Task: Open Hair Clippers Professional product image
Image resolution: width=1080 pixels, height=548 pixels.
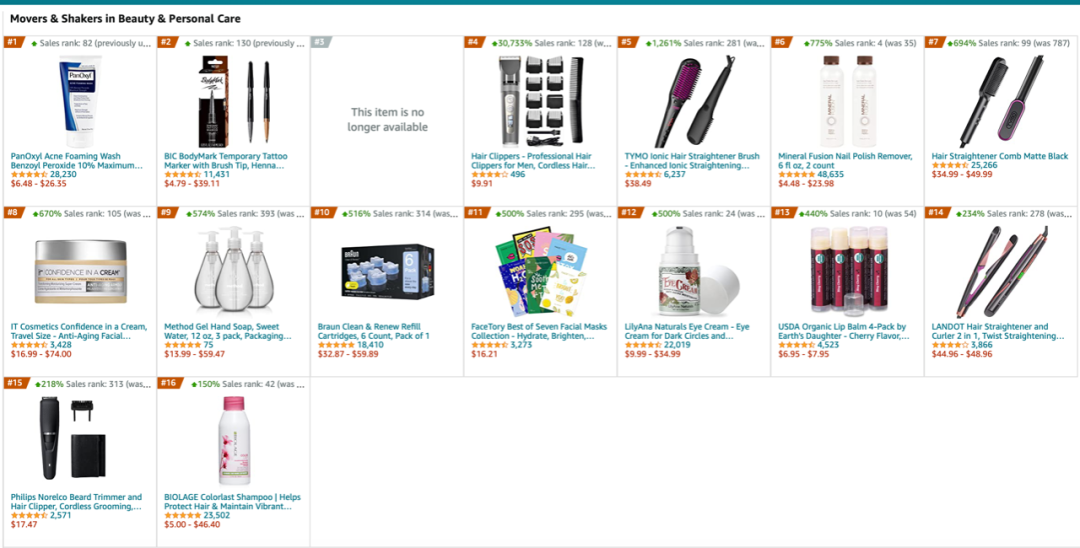Action: coord(540,100)
